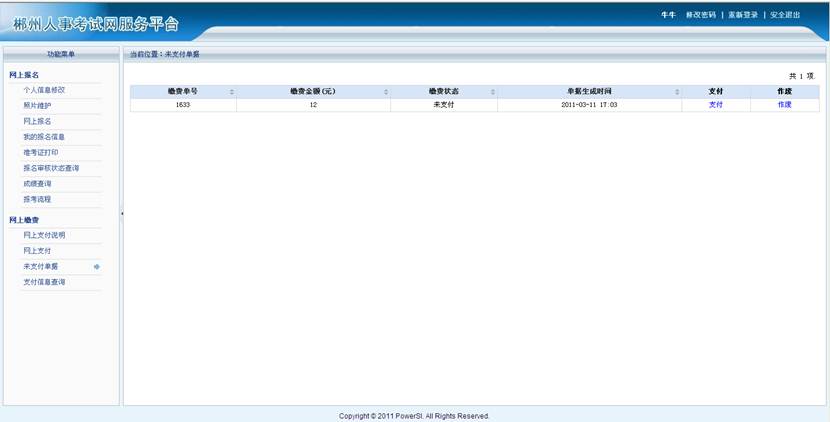Click 安全退出 to log out

coord(784,15)
